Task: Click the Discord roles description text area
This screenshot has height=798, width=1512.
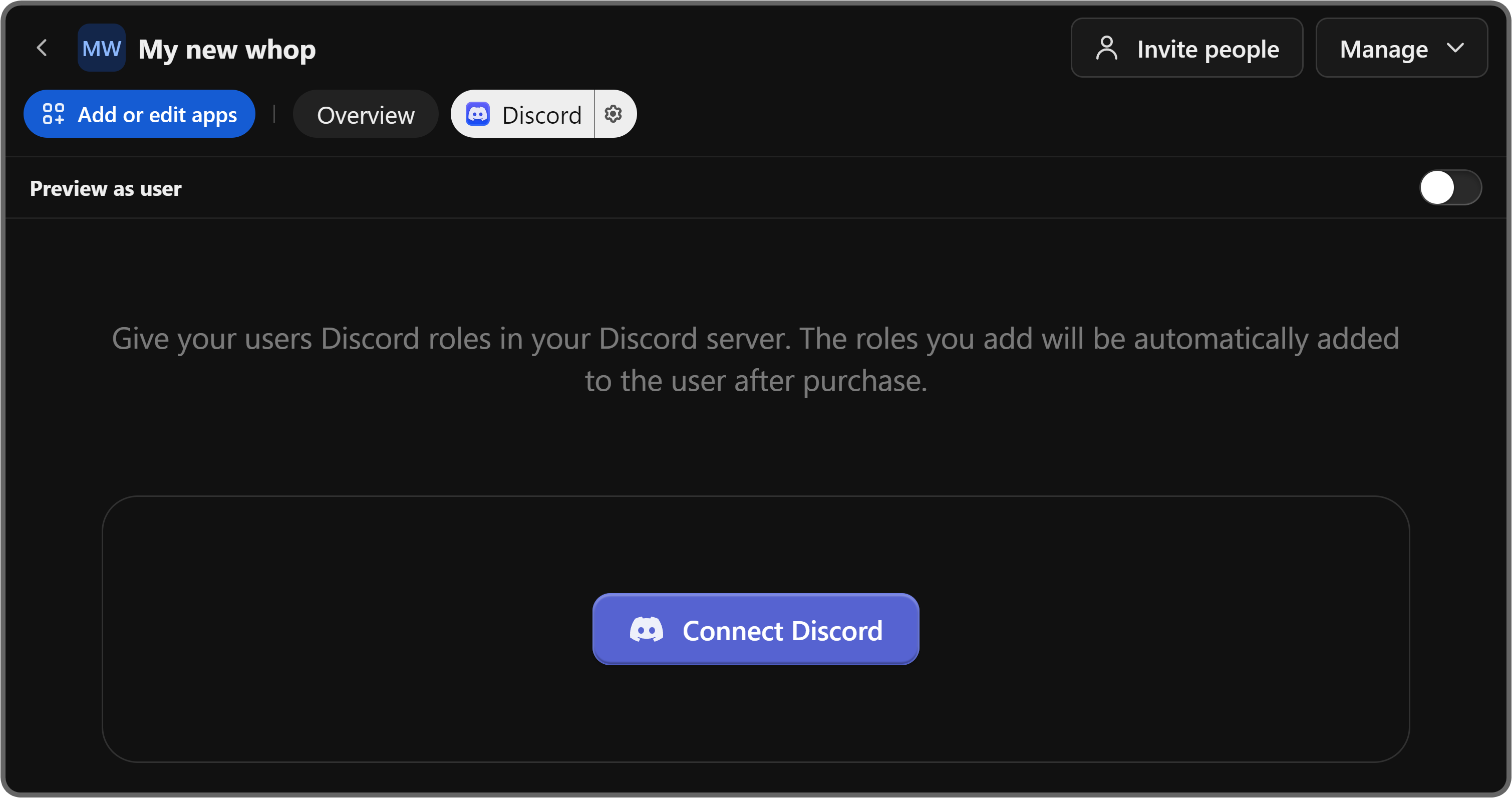Action: pos(755,359)
